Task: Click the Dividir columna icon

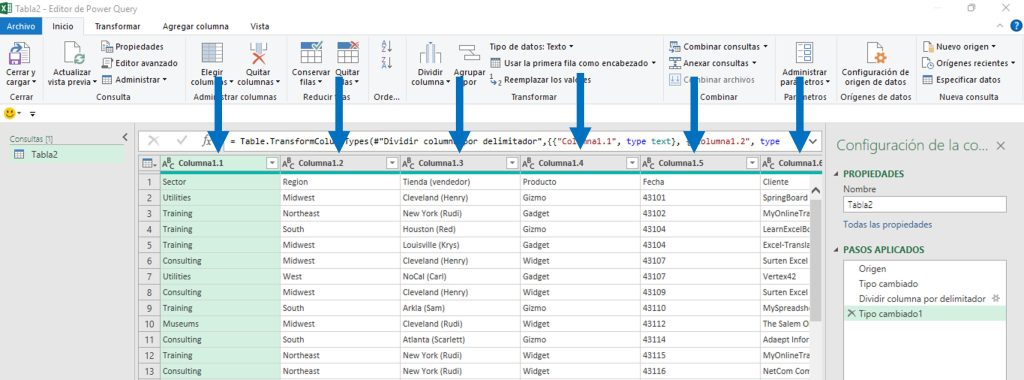Action: (430, 54)
